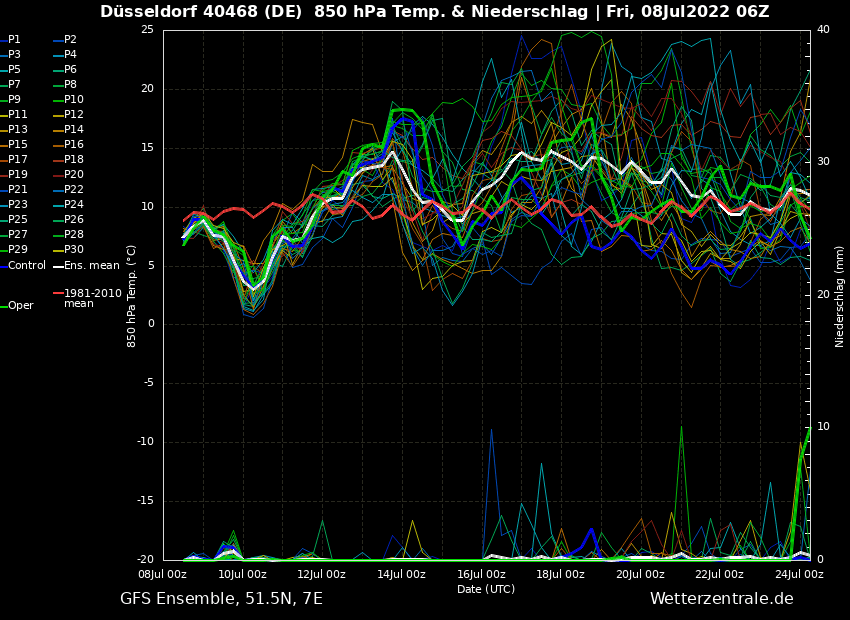Click the 850 hPa Temp. axis label
Image resolution: width=850 pixels, height=620 pixels.
(132, 295)
